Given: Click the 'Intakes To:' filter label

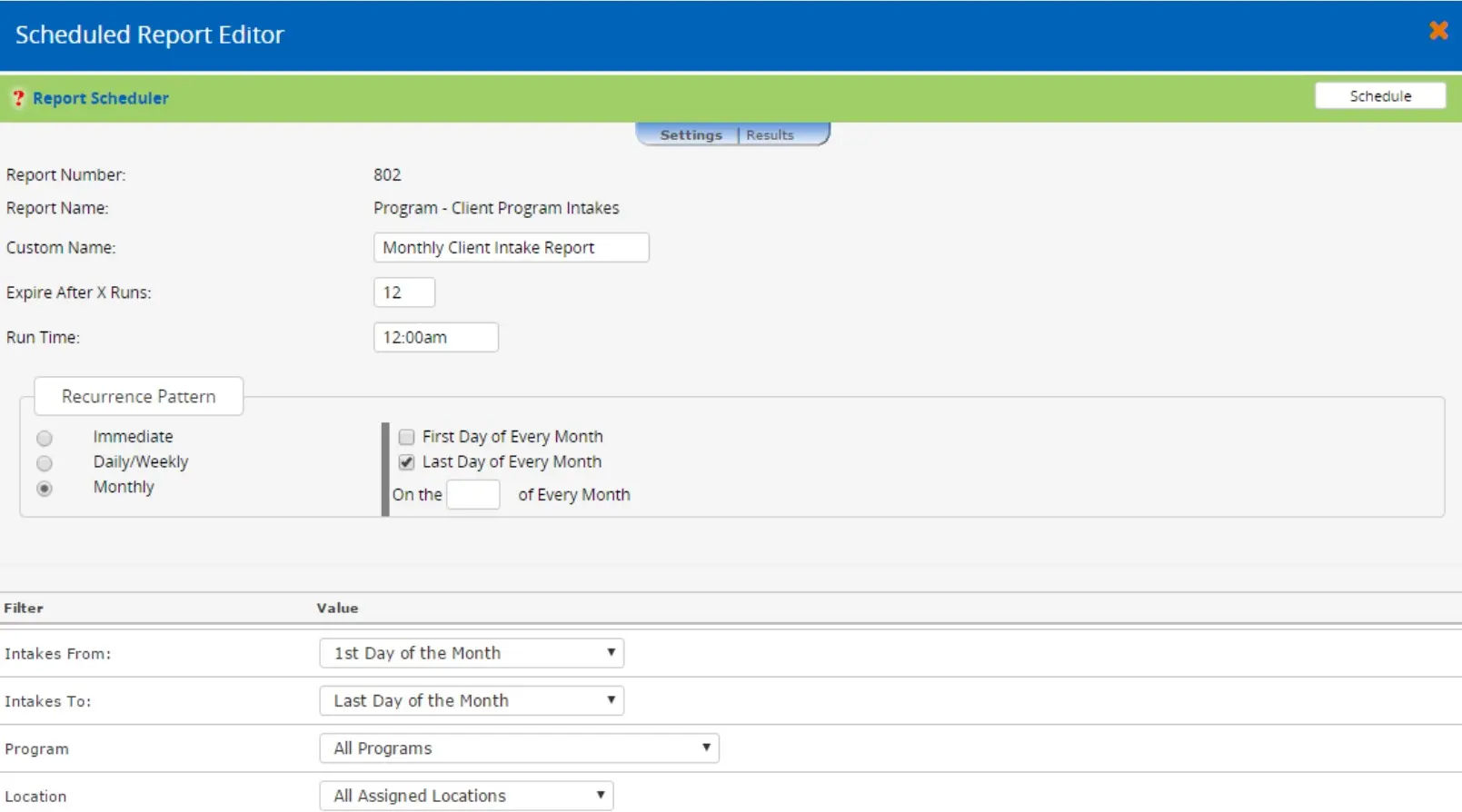Looking at the screenshot, I should click(48, 701).
